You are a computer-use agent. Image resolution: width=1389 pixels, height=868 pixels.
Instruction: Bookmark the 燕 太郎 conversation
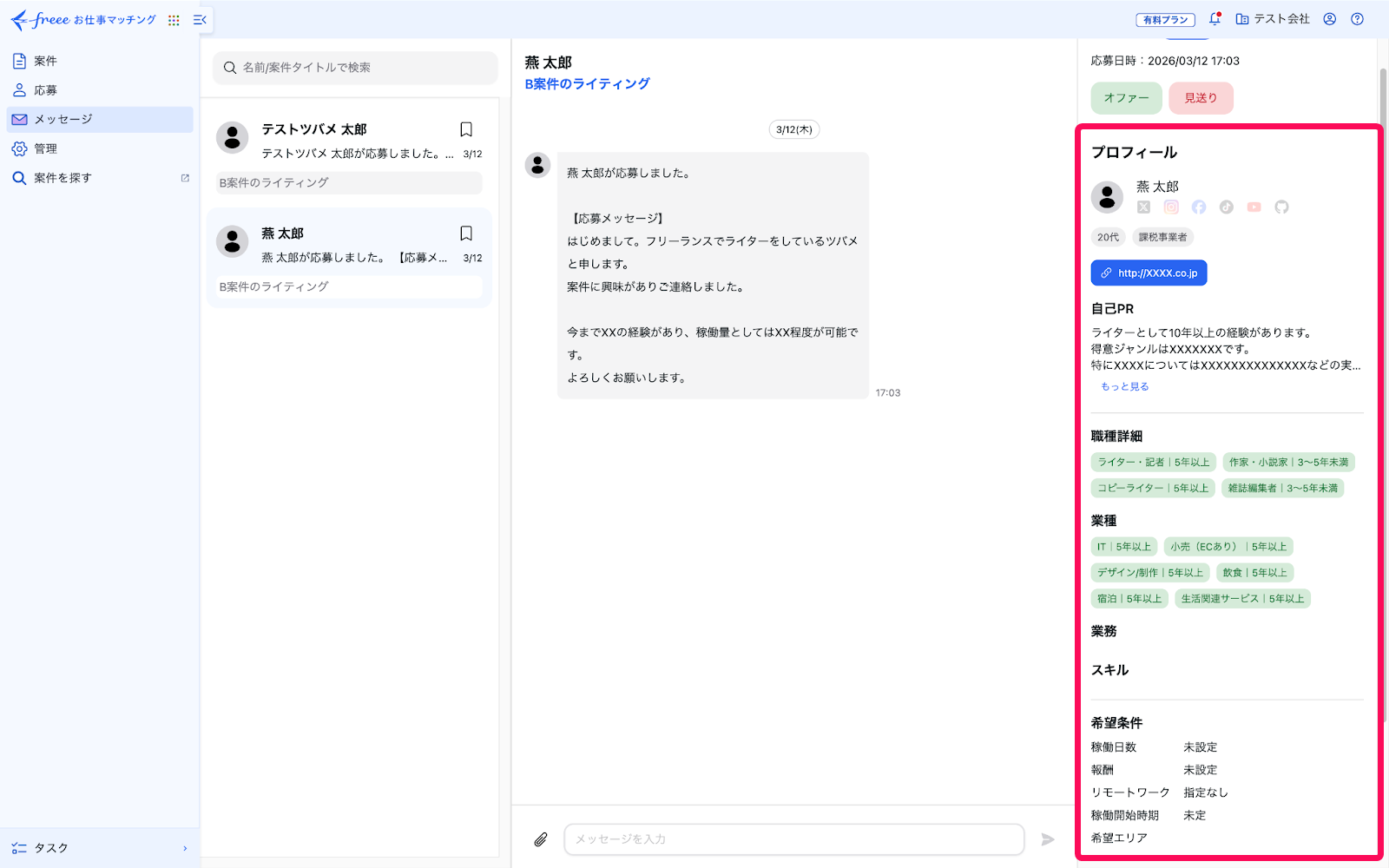[x=466, y=233]
